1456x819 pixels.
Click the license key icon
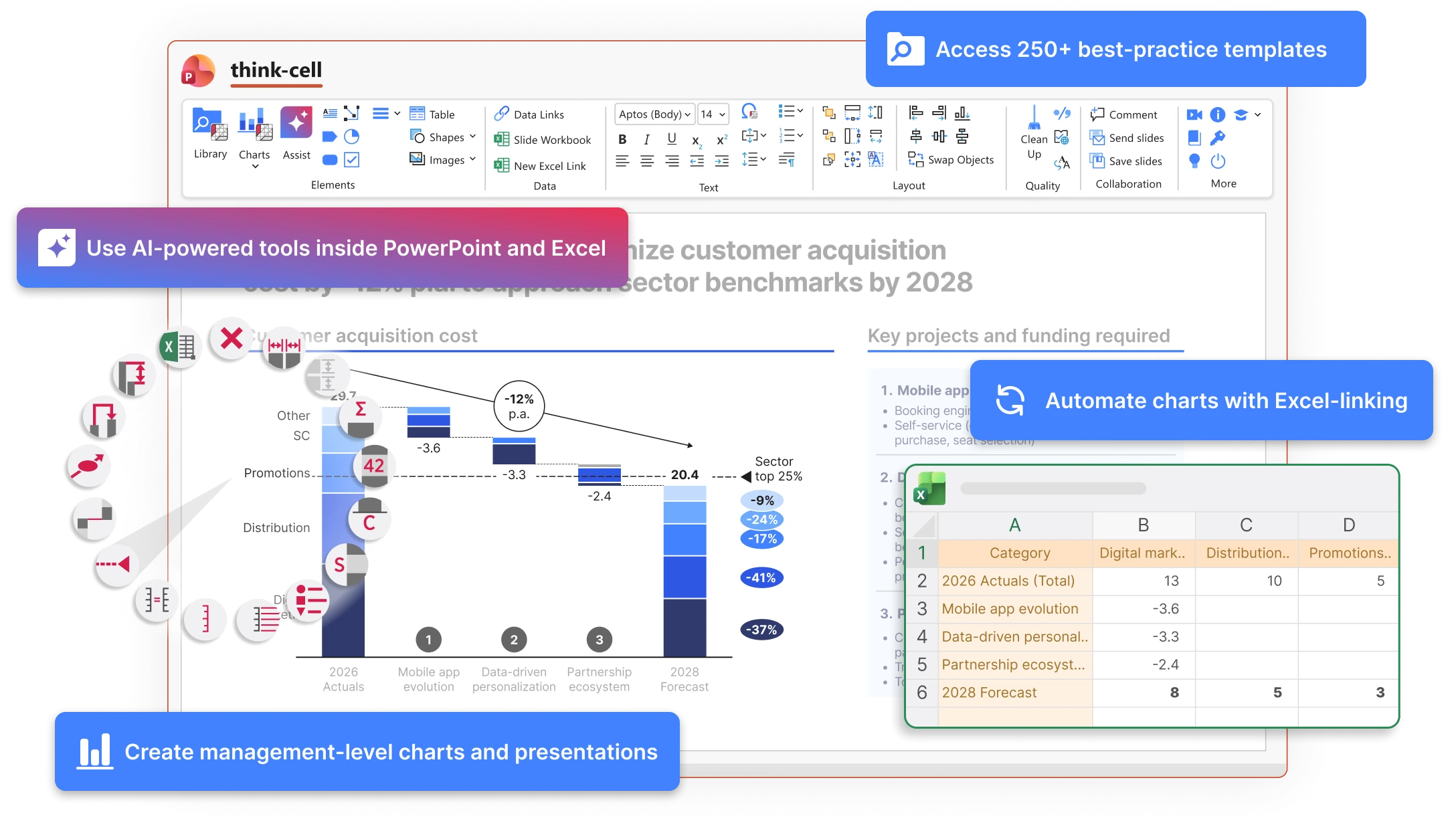point(1218,138)
